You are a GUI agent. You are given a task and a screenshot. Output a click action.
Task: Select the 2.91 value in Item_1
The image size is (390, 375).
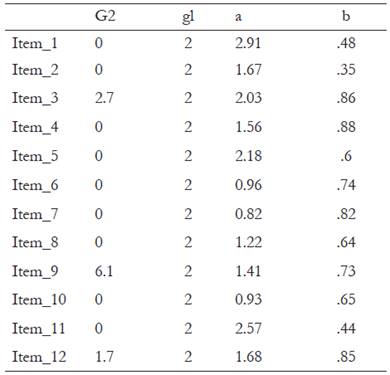pyautogui.click(x=248, y=43)
